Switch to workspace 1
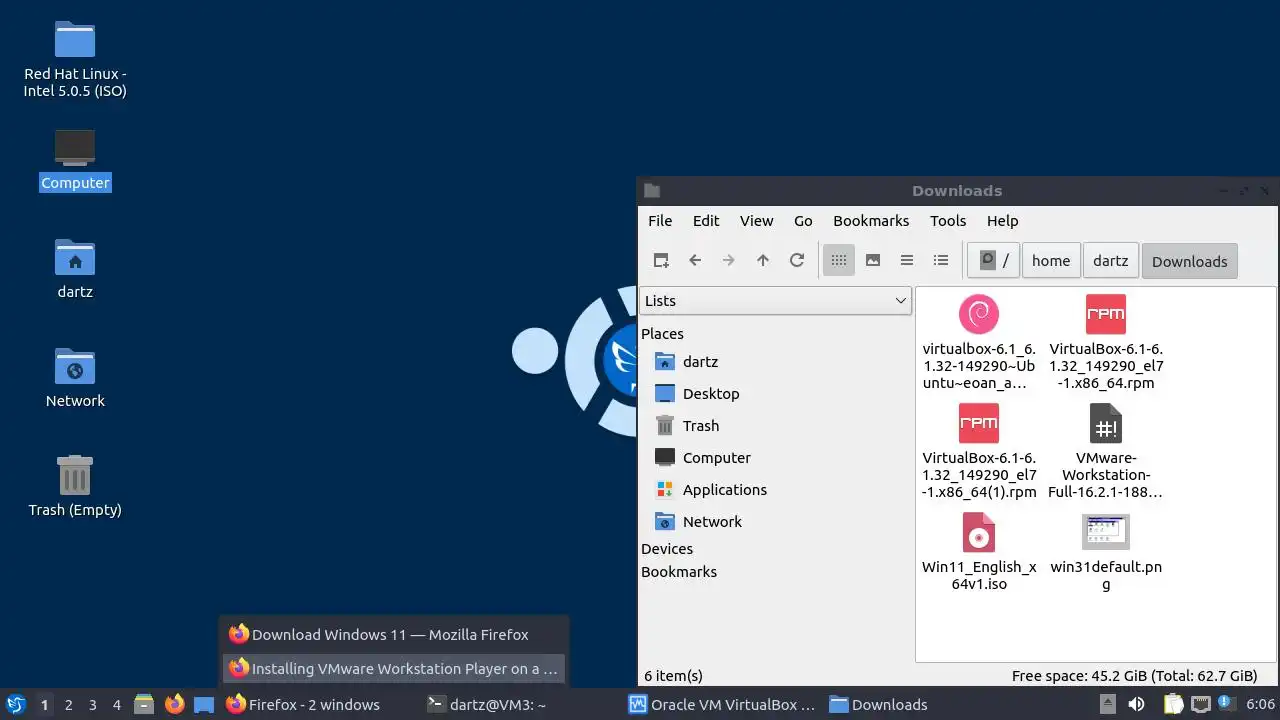The width and height of the screenshot is (1280, 720). click(x=44, y=704)
